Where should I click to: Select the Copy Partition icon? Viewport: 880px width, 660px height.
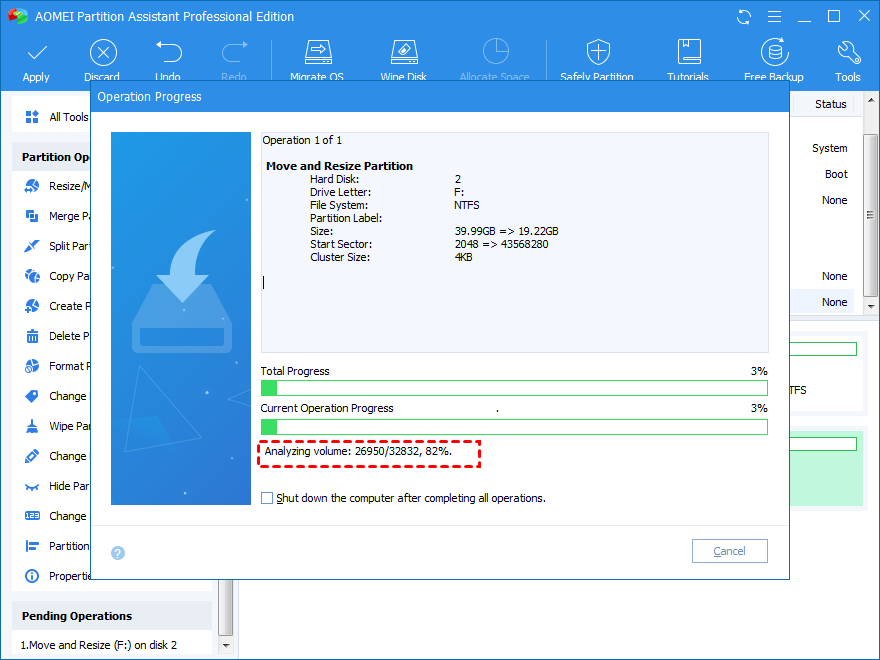point(32,276)
